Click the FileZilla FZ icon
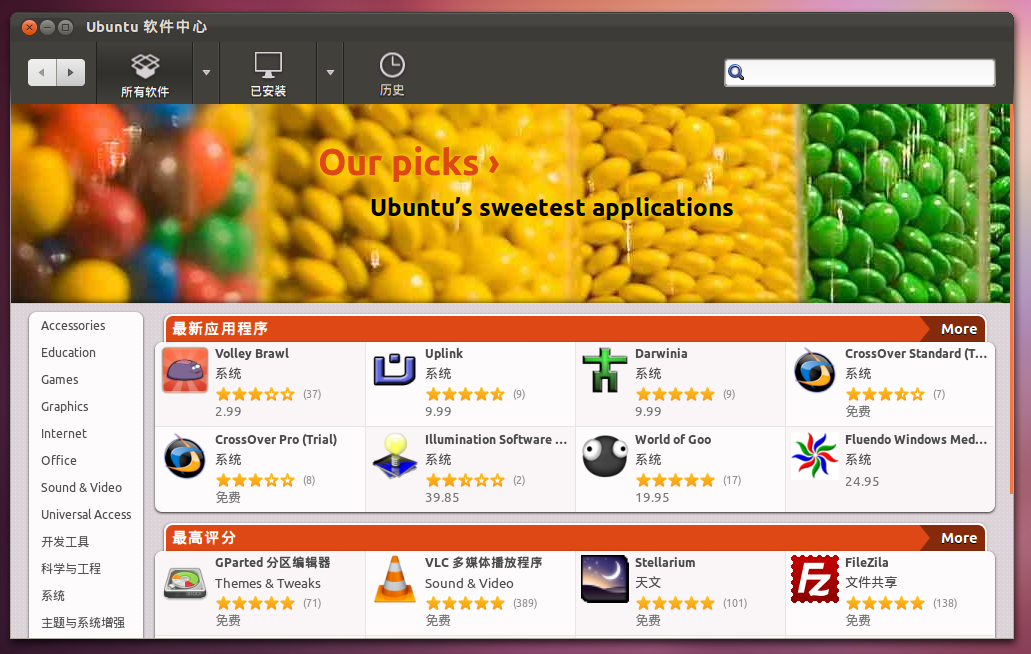This screenshot has width=1031, height=654. pyautogui.click(x=815, y=578)
